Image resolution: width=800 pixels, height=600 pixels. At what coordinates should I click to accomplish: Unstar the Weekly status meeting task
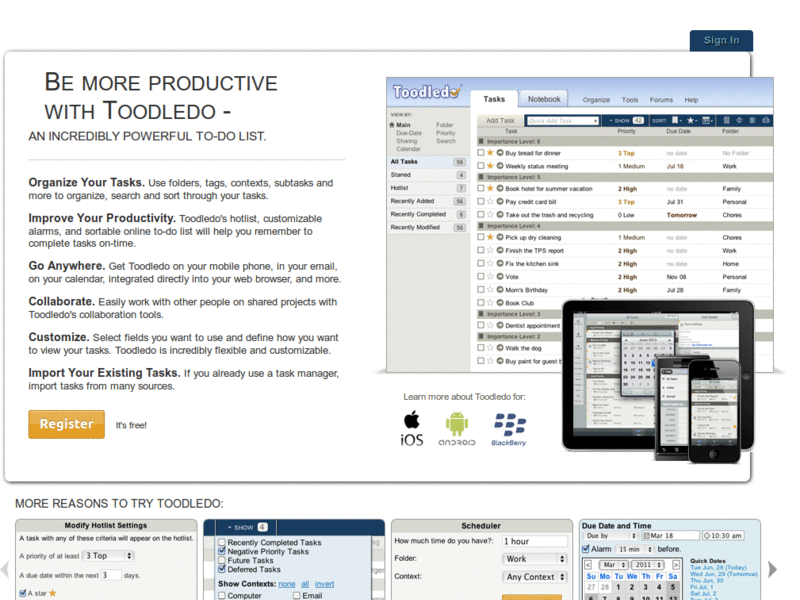(x=490, y=166)
